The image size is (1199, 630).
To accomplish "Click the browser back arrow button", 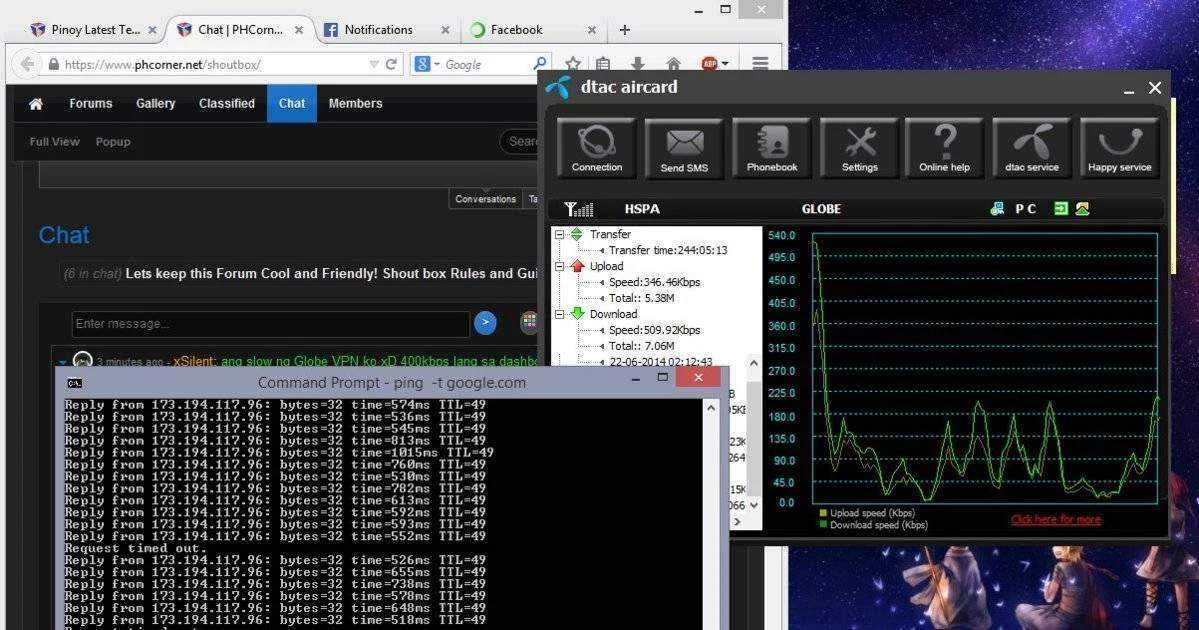I will [x=27, y=64].
